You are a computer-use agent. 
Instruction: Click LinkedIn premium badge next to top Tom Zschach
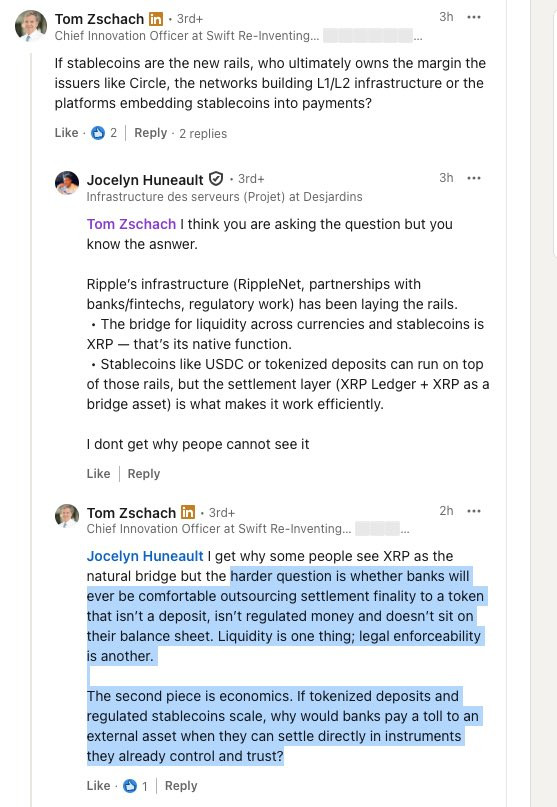(156, 19)
